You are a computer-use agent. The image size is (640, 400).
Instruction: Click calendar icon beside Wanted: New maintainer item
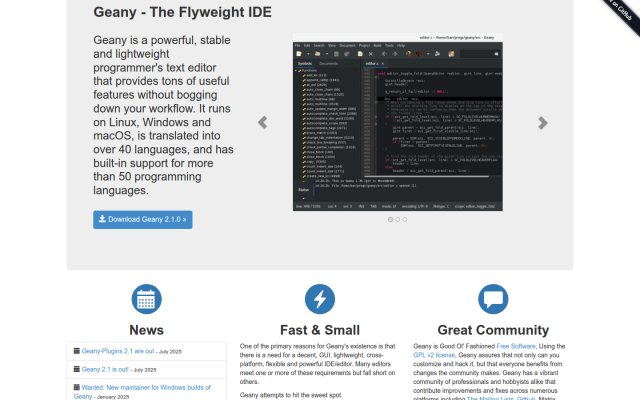[x=76, y=387]
